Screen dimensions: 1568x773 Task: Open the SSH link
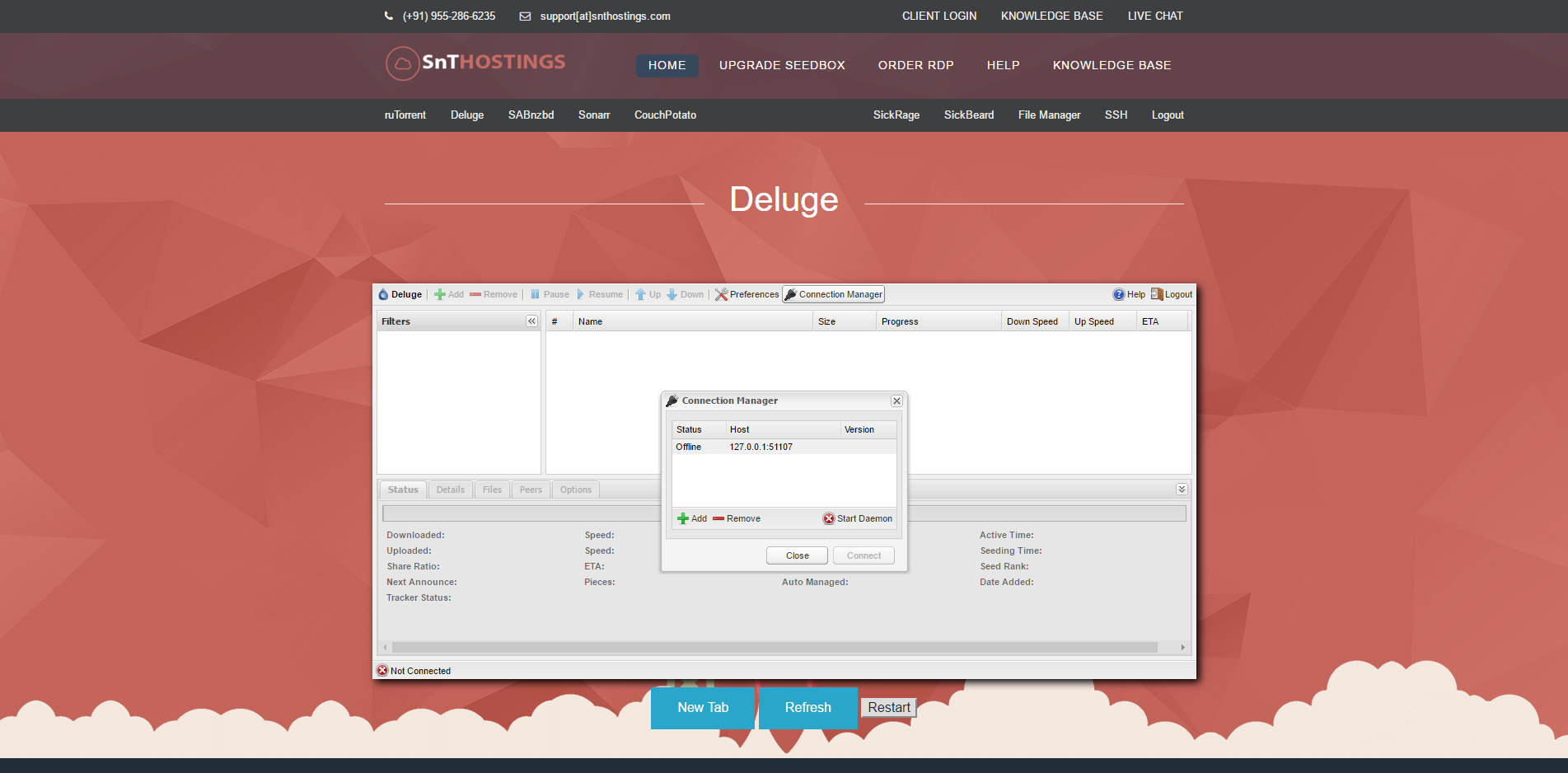[1116, 115]
